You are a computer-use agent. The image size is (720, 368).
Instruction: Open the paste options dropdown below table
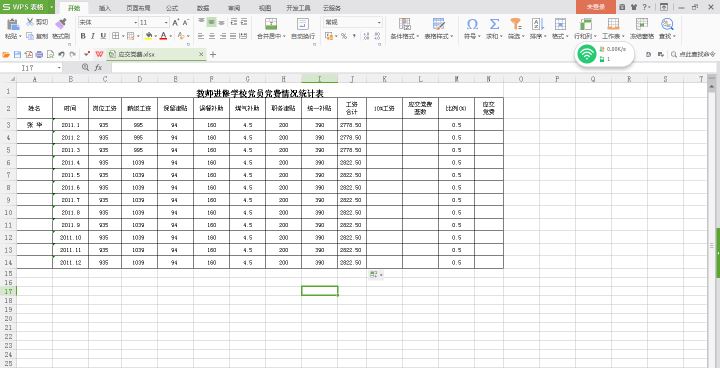tap(376, 274)
